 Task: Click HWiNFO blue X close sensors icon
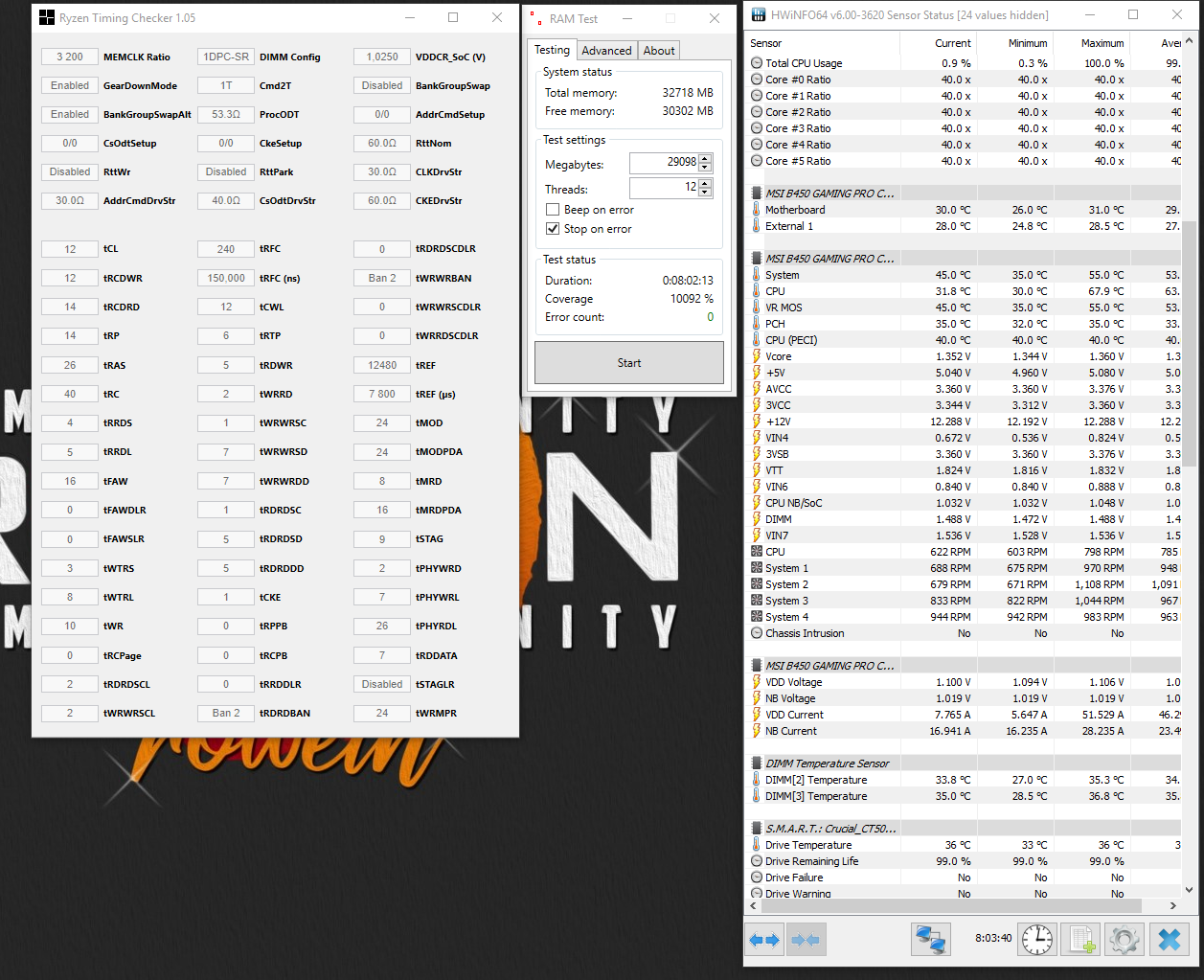1169,940
